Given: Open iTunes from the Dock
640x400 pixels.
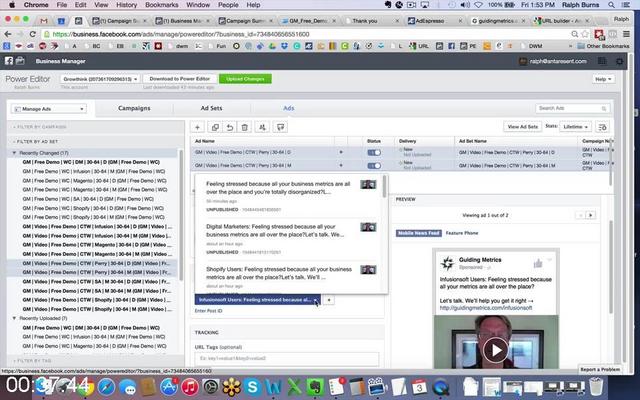Looking at the screenshot, I should [x=190, y=386].
